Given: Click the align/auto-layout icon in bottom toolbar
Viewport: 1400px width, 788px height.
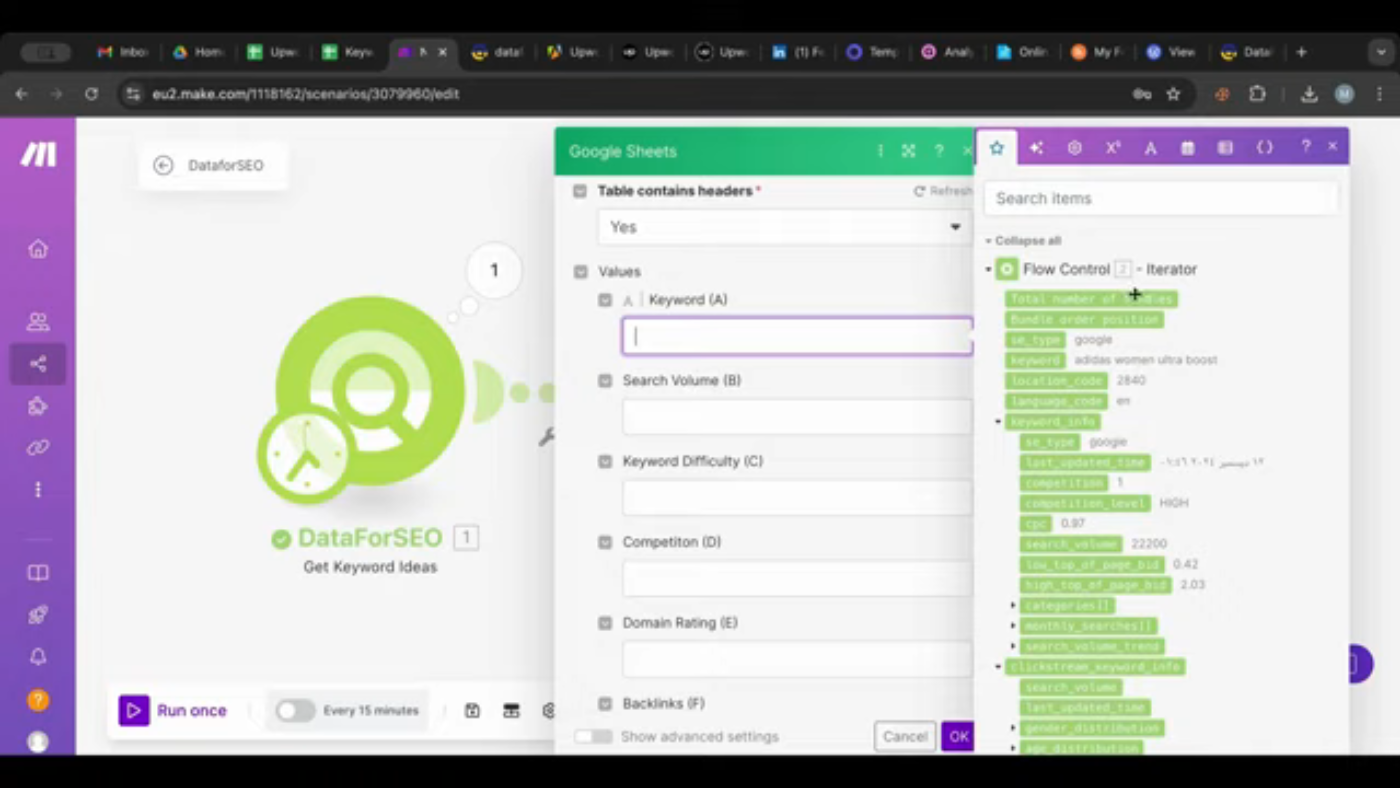Looking at the screenshot, I should (511, 710).
